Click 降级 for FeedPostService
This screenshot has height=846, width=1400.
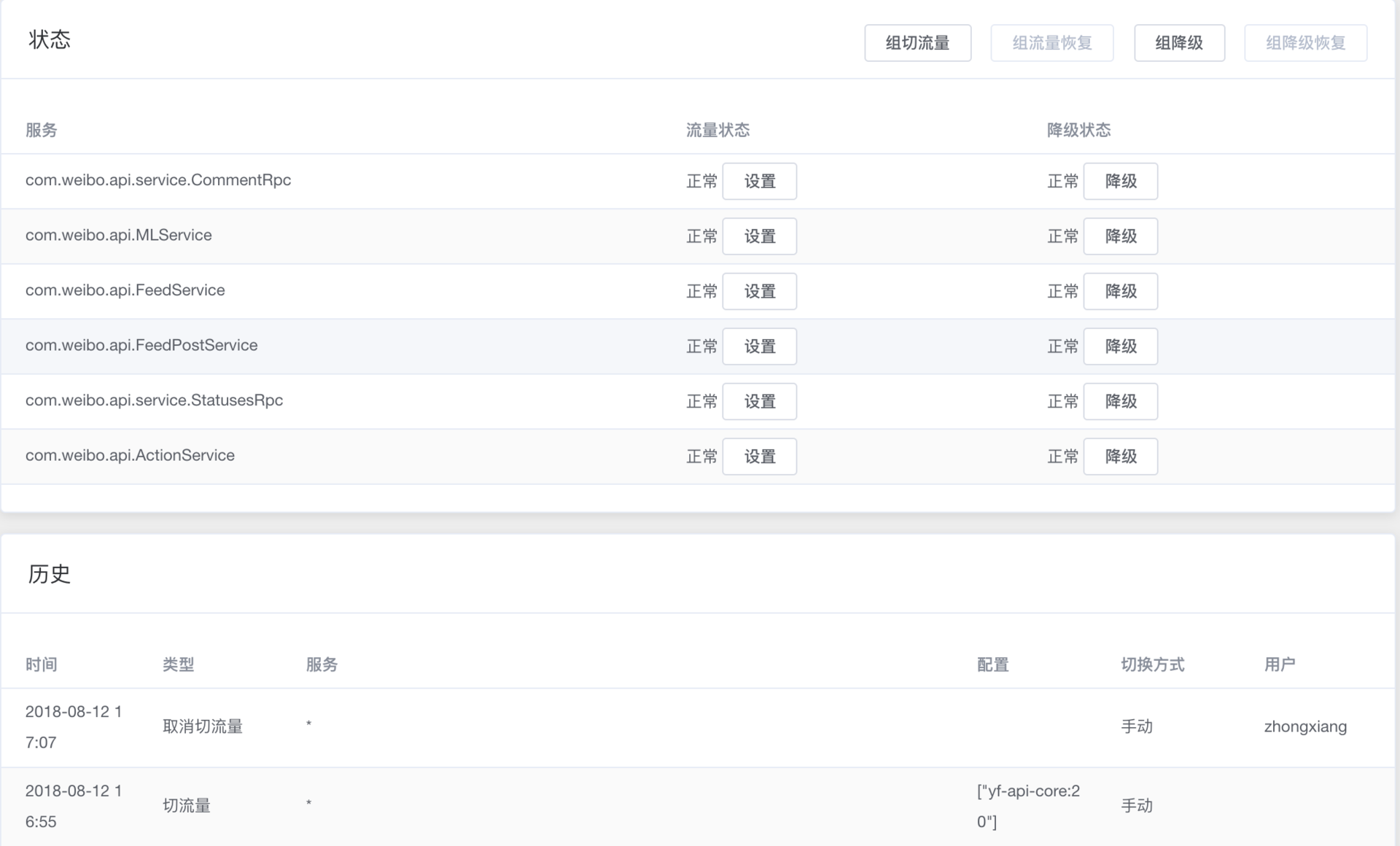(1120, 346)
